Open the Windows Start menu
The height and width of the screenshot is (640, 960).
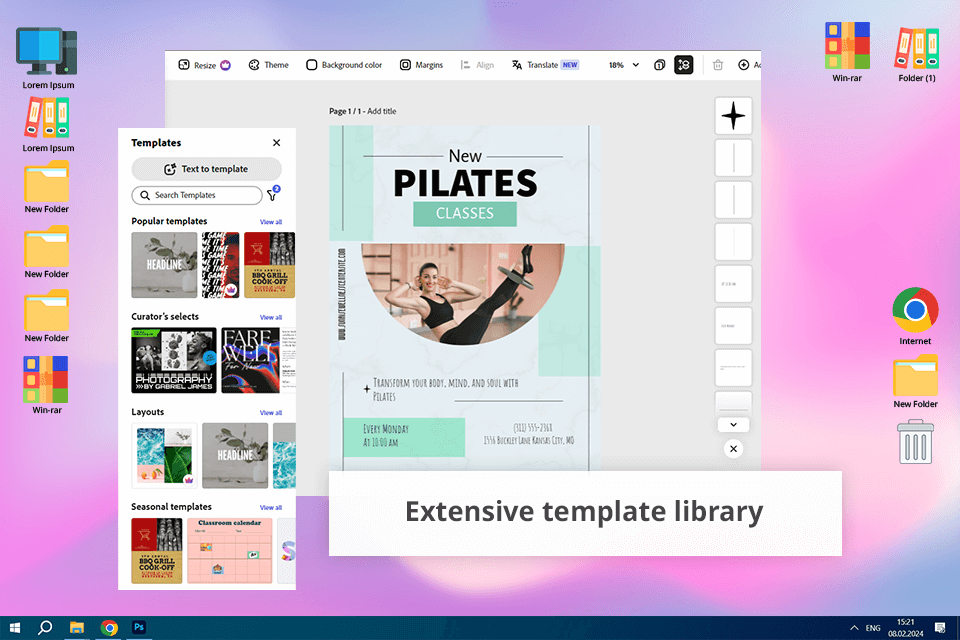[15, 628]
